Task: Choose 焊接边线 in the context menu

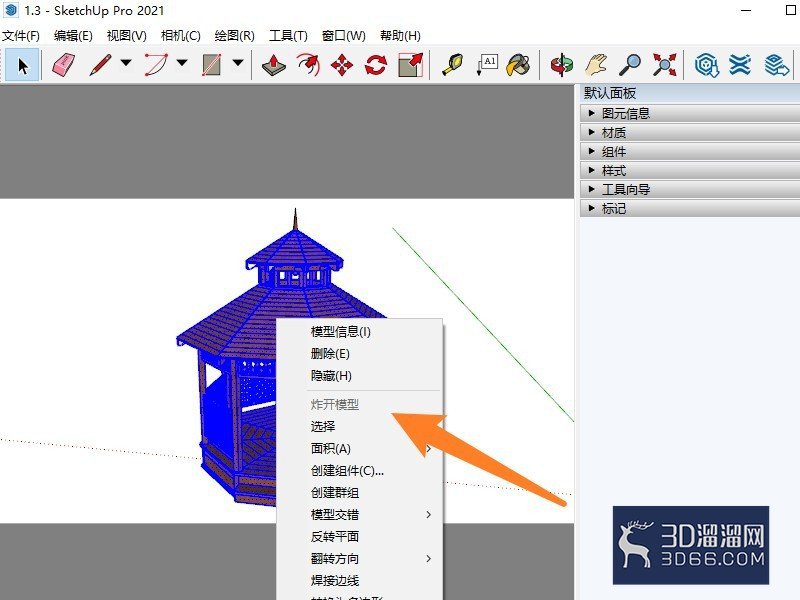Action: click(360, 580)
